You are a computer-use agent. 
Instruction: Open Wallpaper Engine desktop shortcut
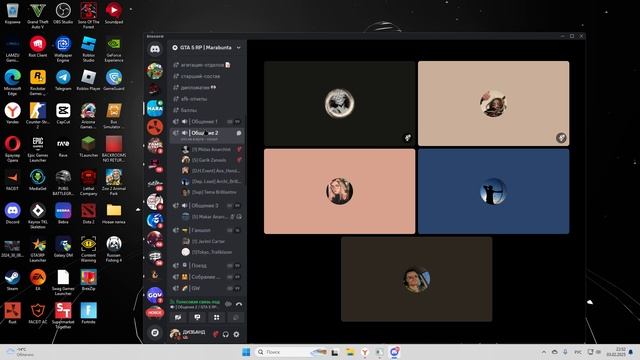(x=63, y=49)
